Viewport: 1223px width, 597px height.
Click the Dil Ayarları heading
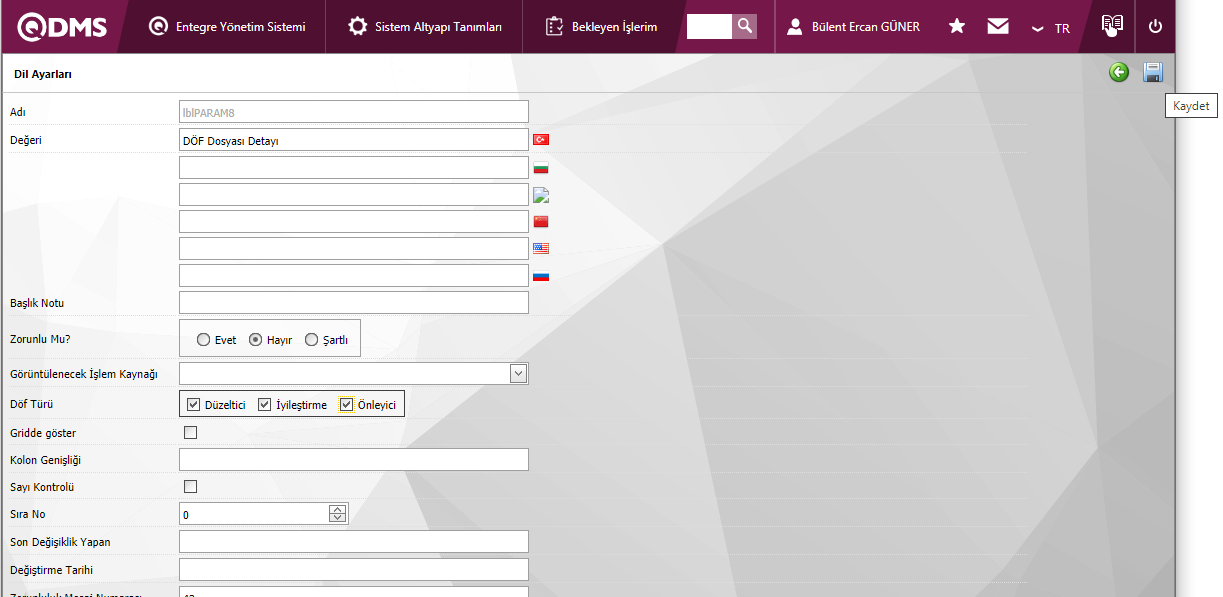(43, 74)
